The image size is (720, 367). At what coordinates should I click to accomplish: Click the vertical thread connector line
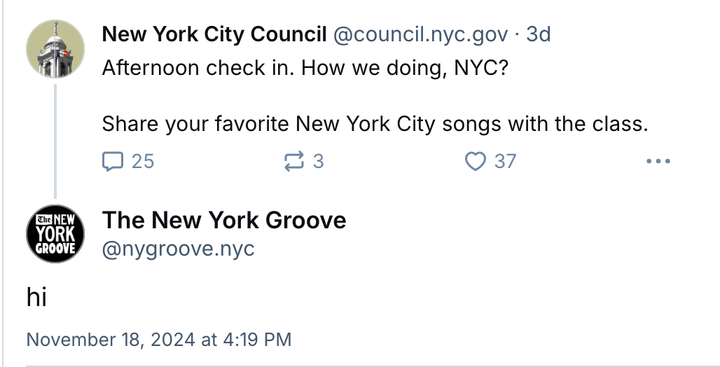pos(56,141)
